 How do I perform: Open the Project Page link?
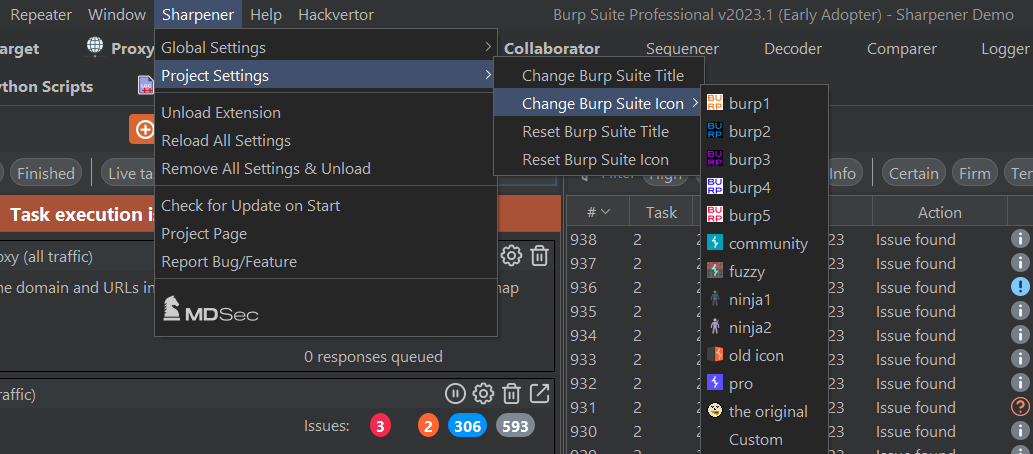(x=325, y=233)
